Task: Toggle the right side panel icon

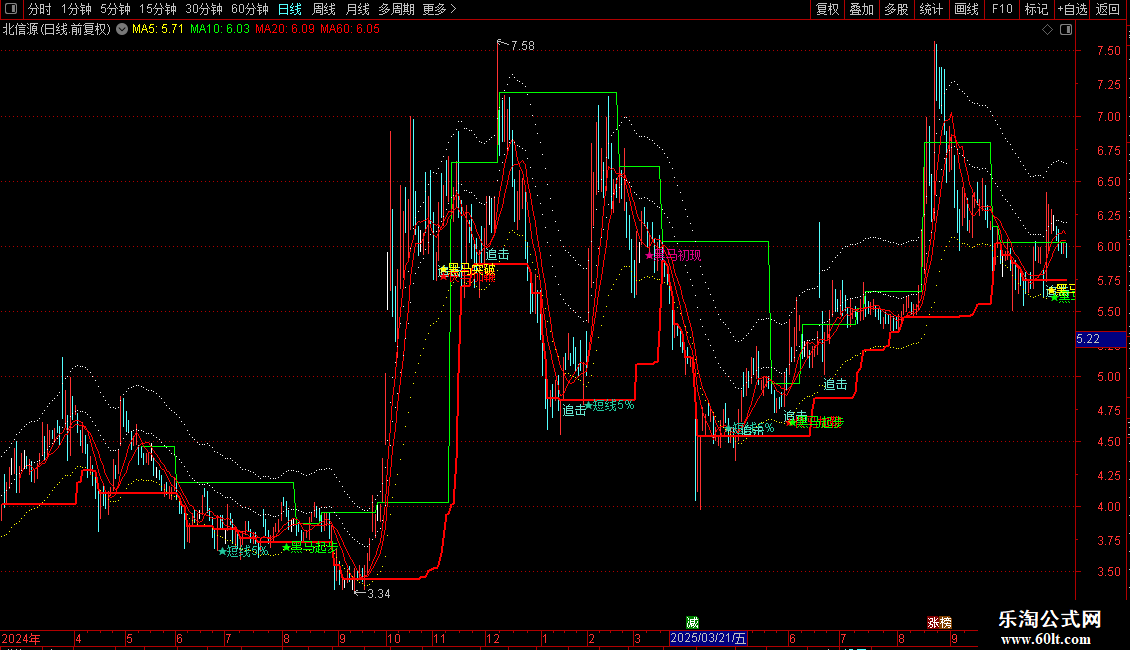Action: [x=1066, y=30]
